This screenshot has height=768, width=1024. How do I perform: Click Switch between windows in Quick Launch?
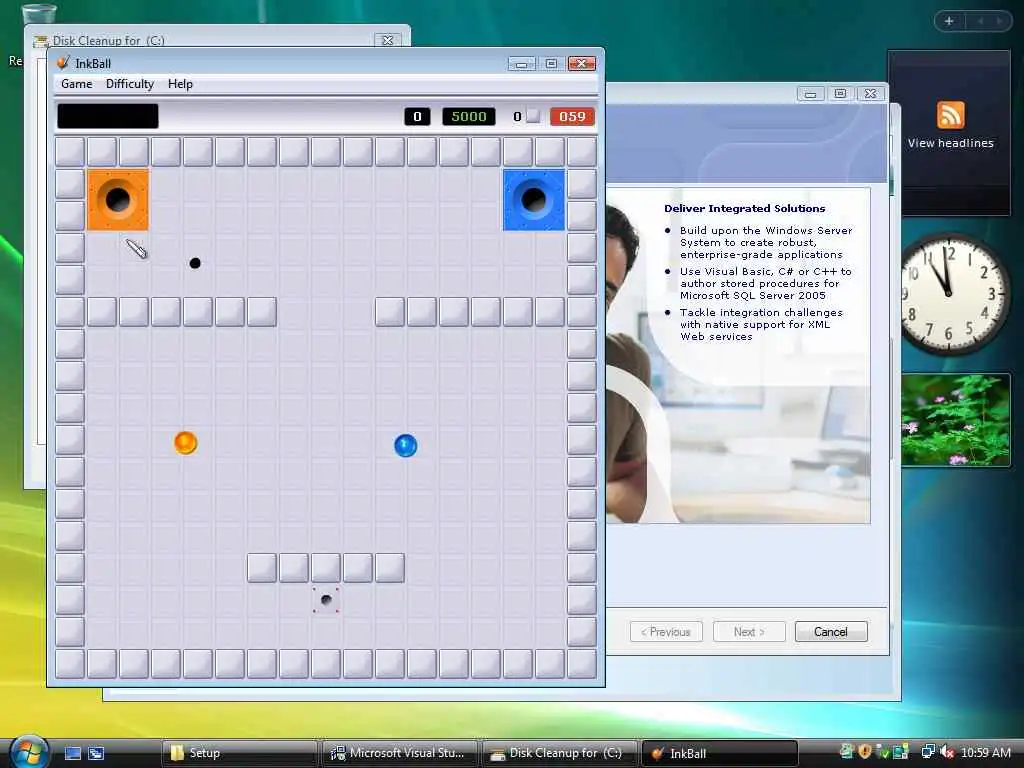pyautogui.click(x=96, y=753)
